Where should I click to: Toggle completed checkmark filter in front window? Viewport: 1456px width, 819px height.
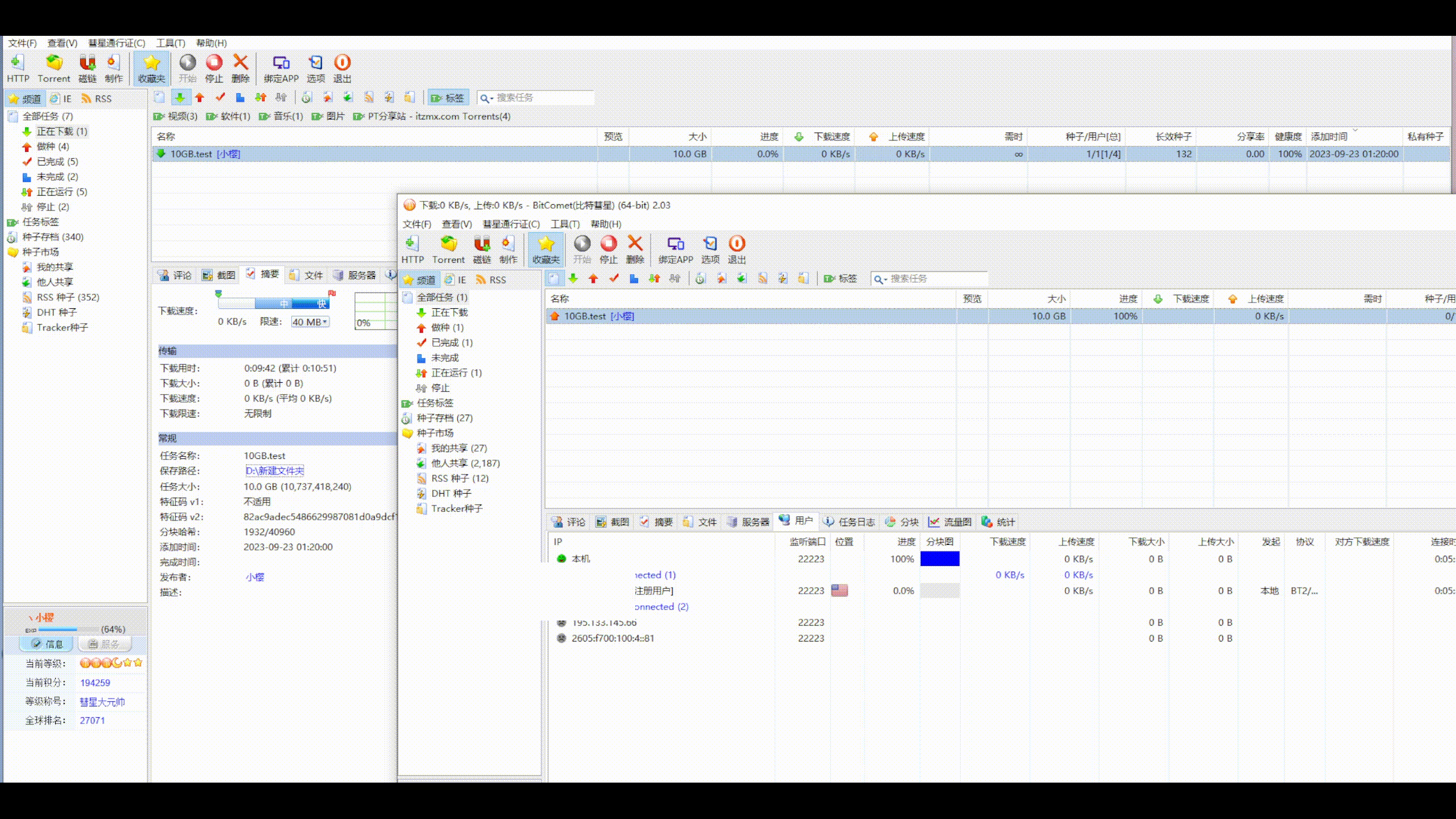coord(614,279)
